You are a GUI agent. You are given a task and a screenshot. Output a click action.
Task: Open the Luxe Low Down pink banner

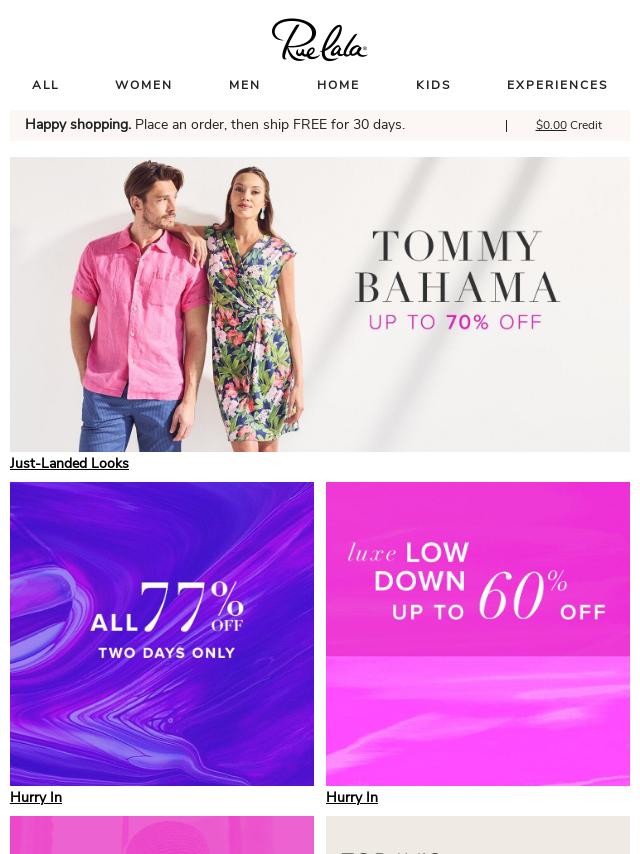click(478, 633)
